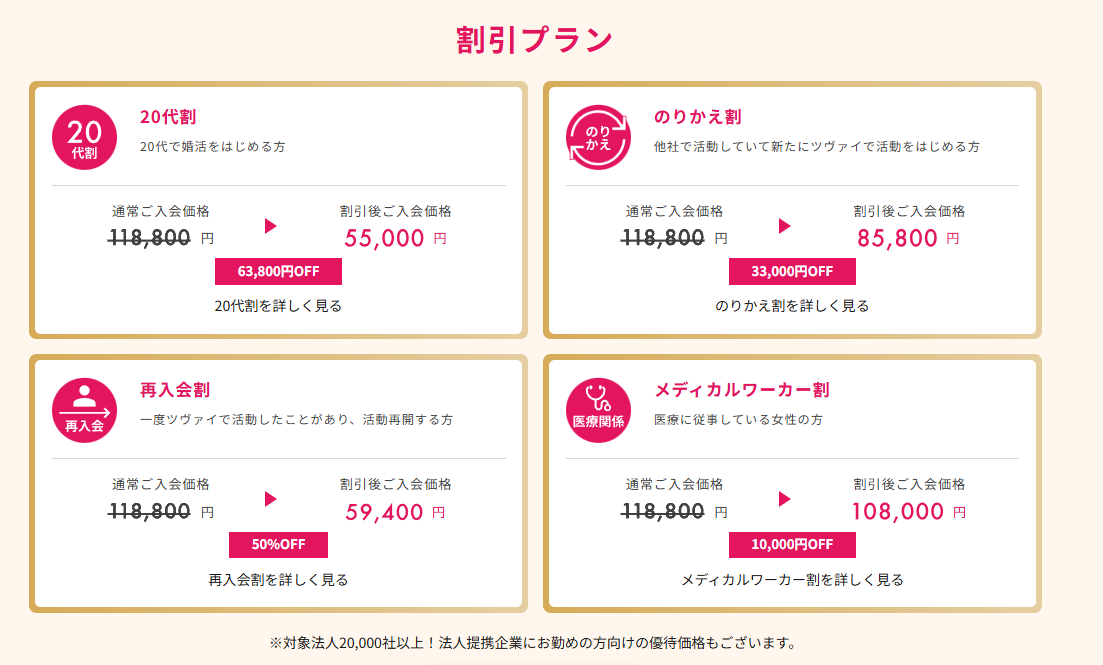
Task: Click the 再入会 person icon badge
Action: tap(85, 410)
